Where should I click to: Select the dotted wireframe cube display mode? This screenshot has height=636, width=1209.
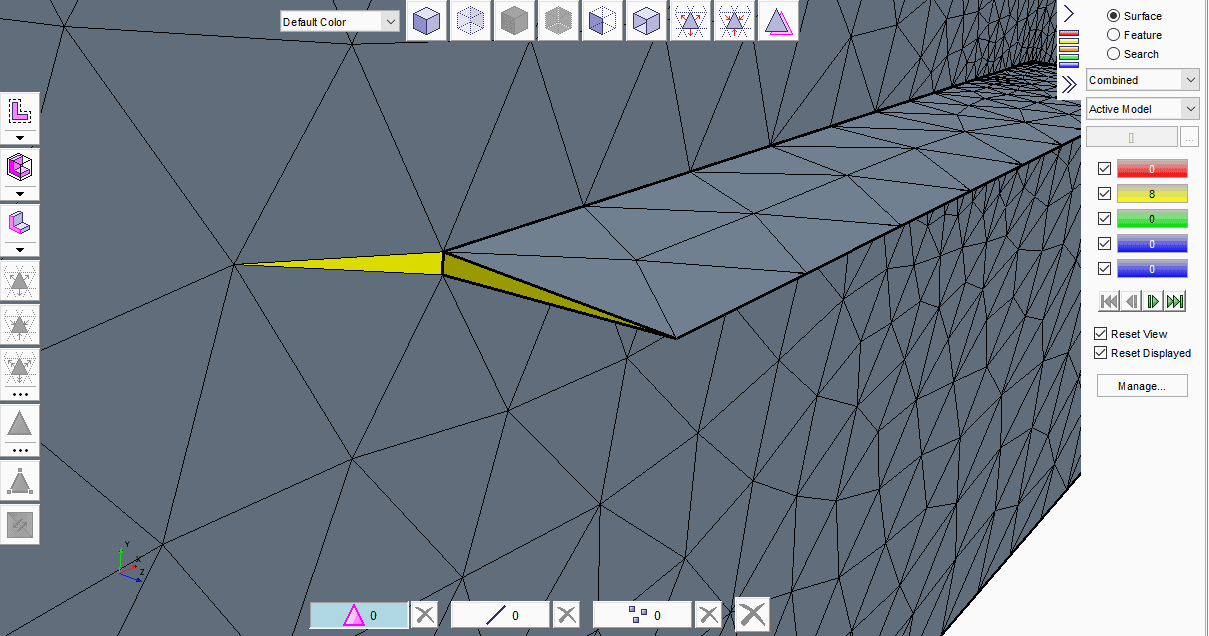(x=470, y=21)
